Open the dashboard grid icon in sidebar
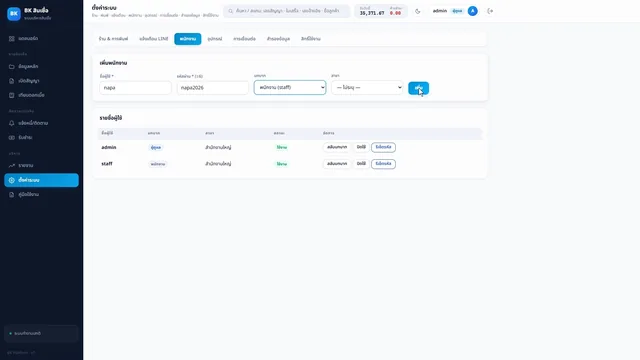Screen dimensions: 640x360 coord(11,38)
